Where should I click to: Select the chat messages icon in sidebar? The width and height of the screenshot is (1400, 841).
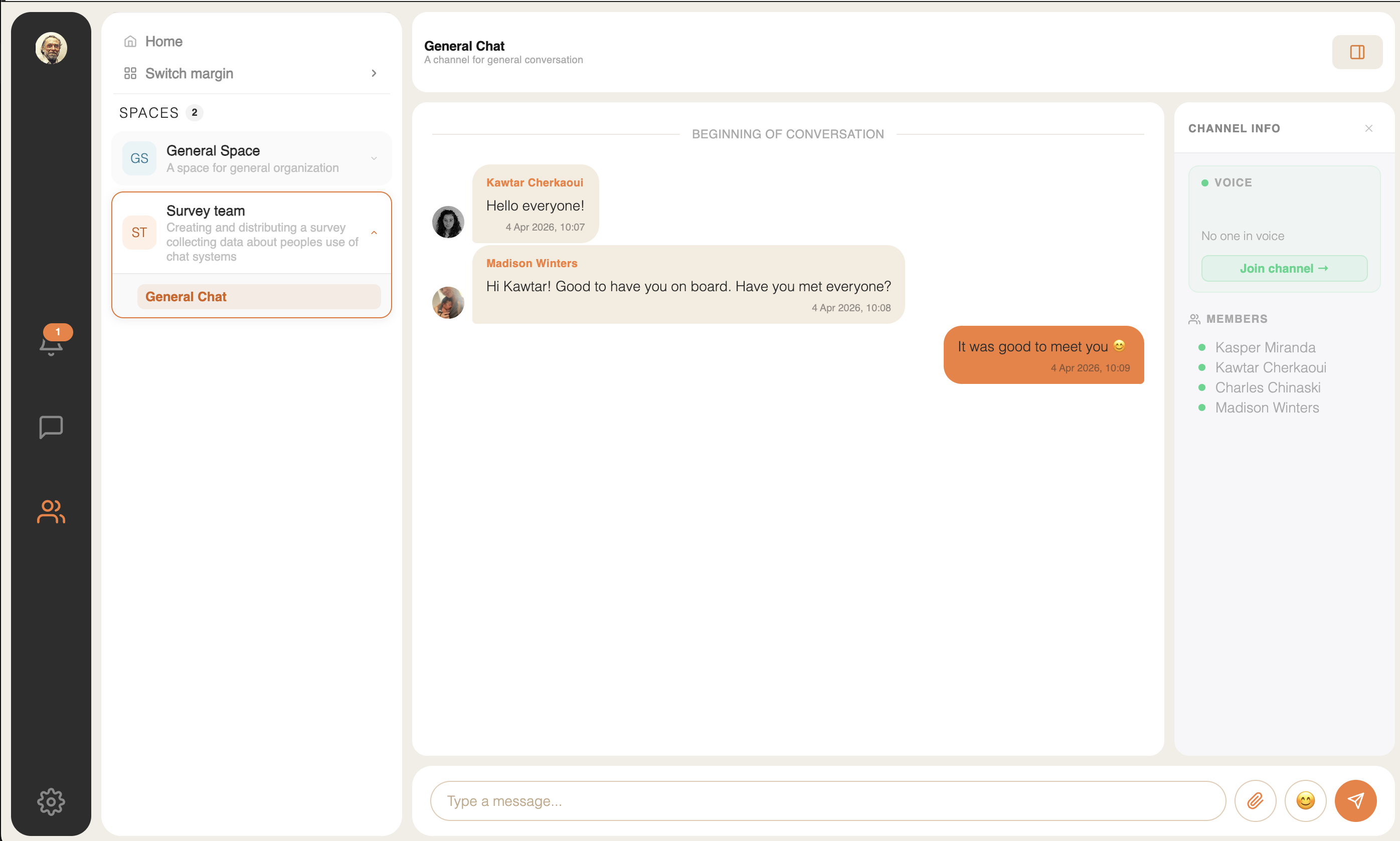pos(51,427)
